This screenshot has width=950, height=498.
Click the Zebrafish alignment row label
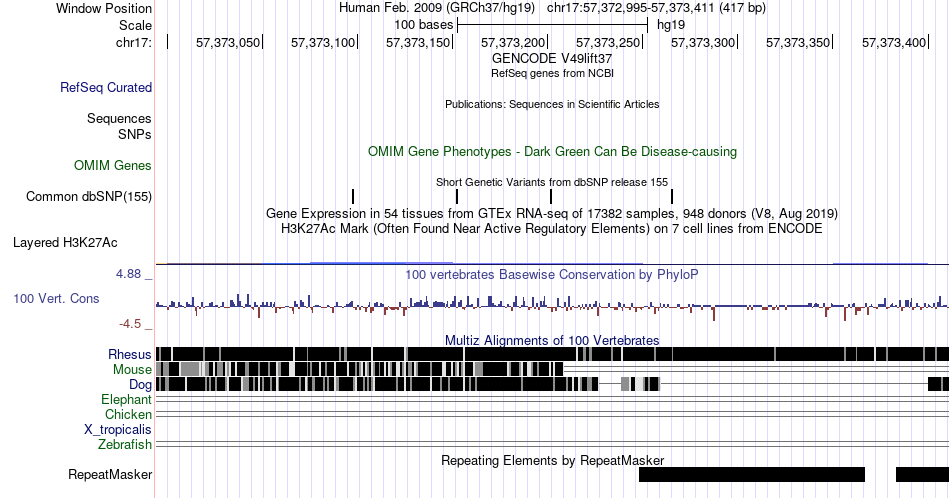(125, 444)
